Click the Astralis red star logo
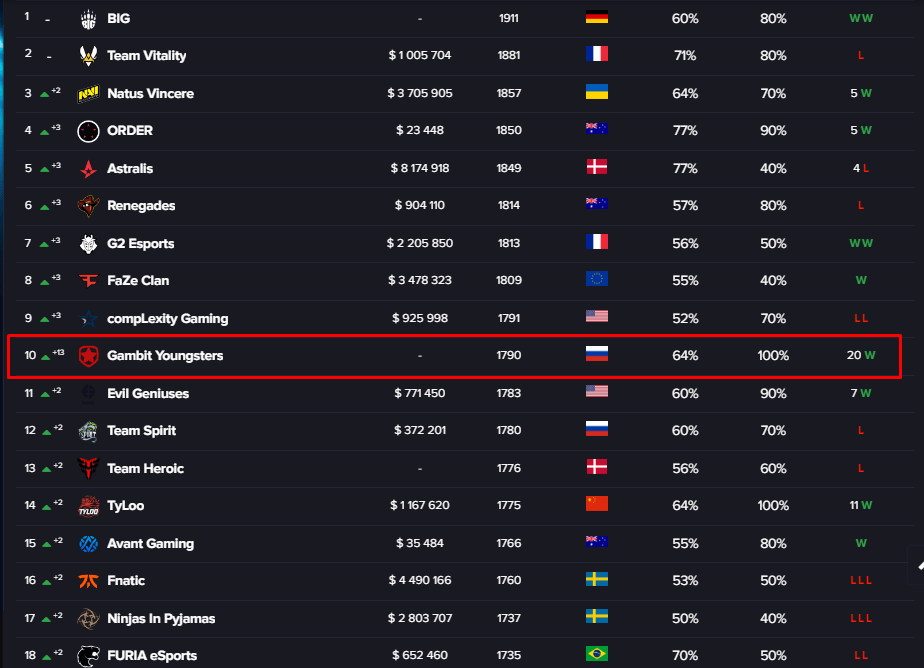This screenshot has height=668, width=924. click(89, 168)
